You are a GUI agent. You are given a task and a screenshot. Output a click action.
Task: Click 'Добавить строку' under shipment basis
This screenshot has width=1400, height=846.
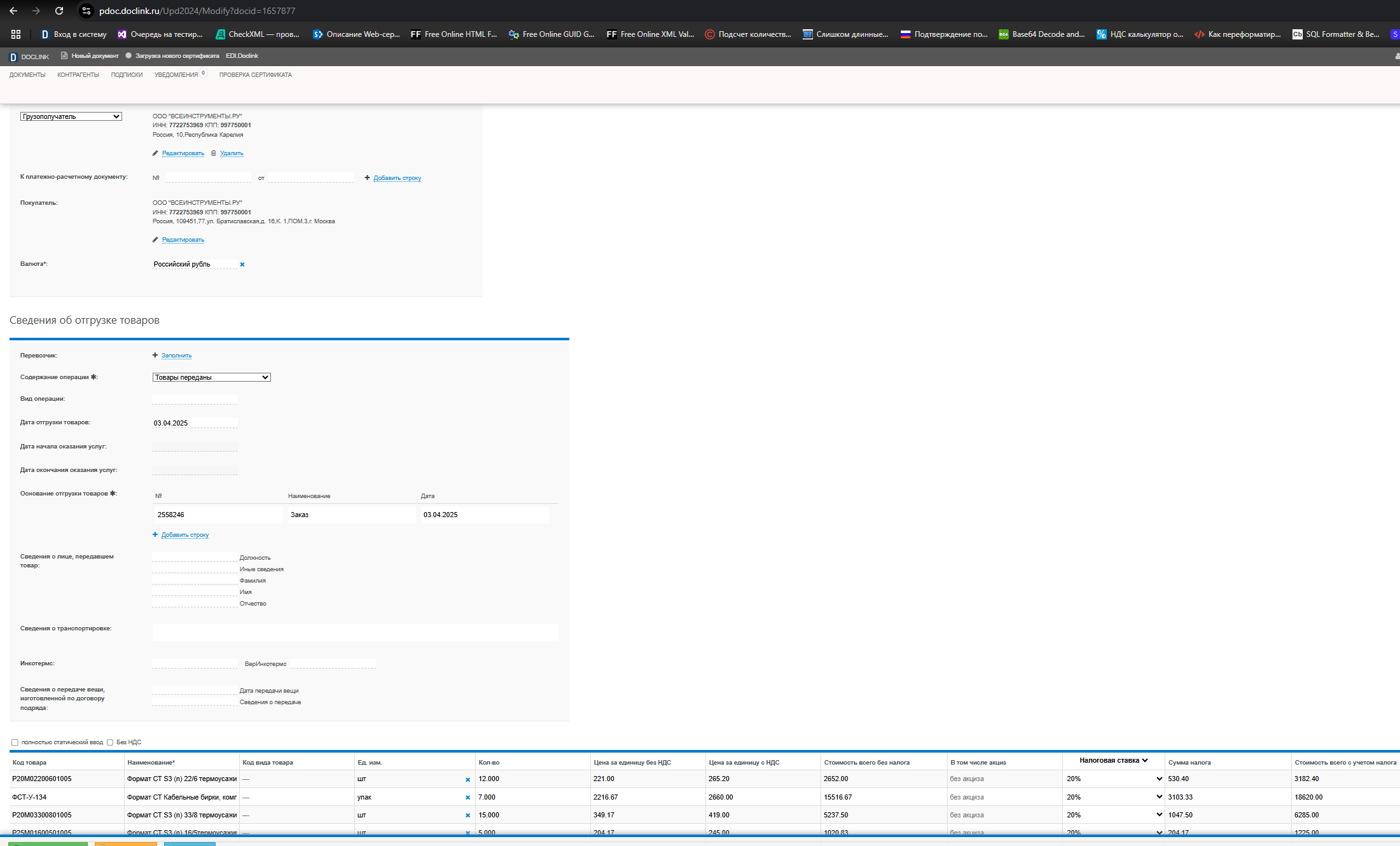[185, 535]
